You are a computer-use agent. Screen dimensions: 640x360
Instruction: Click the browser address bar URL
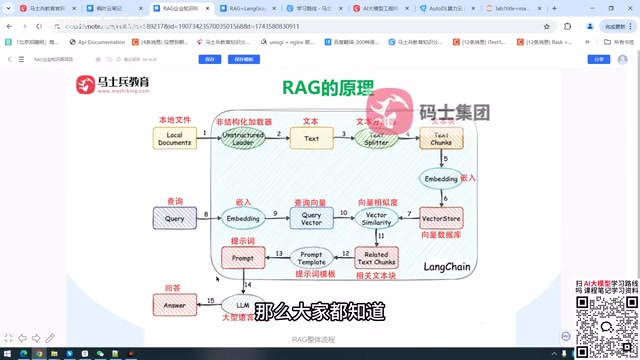(182, 26)
